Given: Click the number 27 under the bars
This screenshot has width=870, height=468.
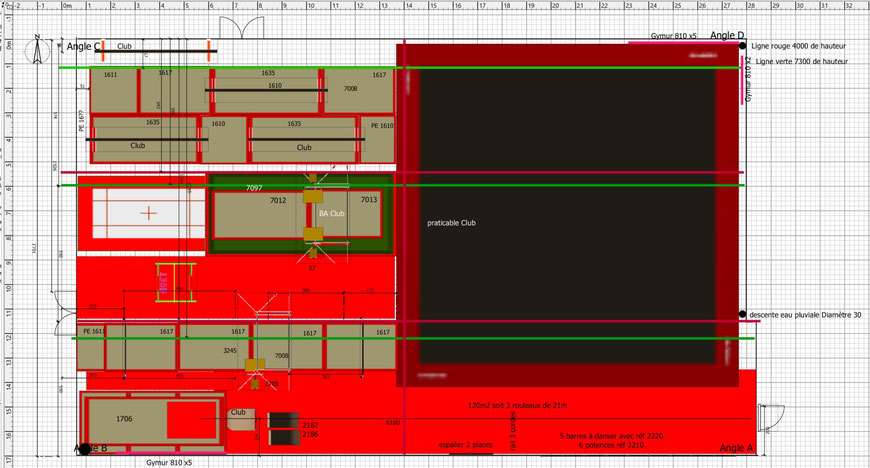Looking at the screenshot, I should coord(312,268).
